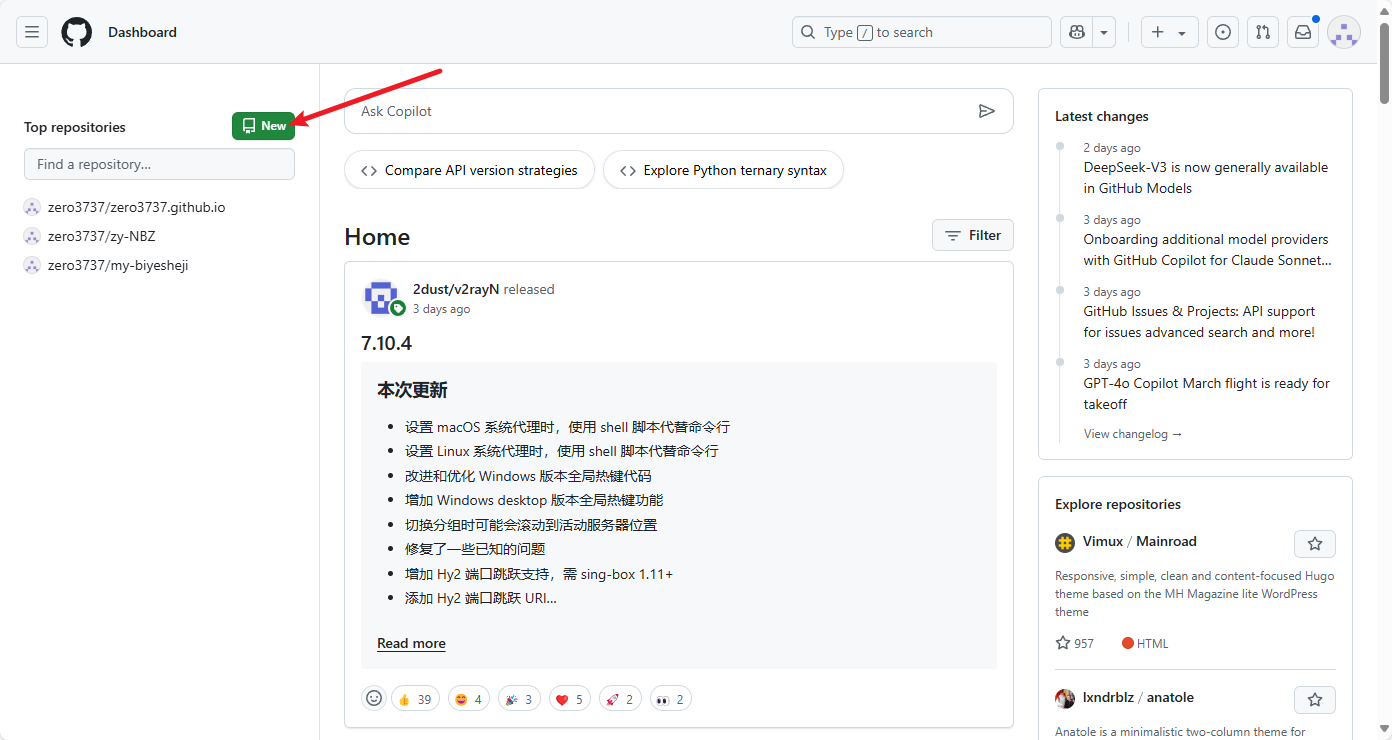Toggle the party popper reaction with 3
This screenshot has width=1392, height=740.
click(520, 699)
